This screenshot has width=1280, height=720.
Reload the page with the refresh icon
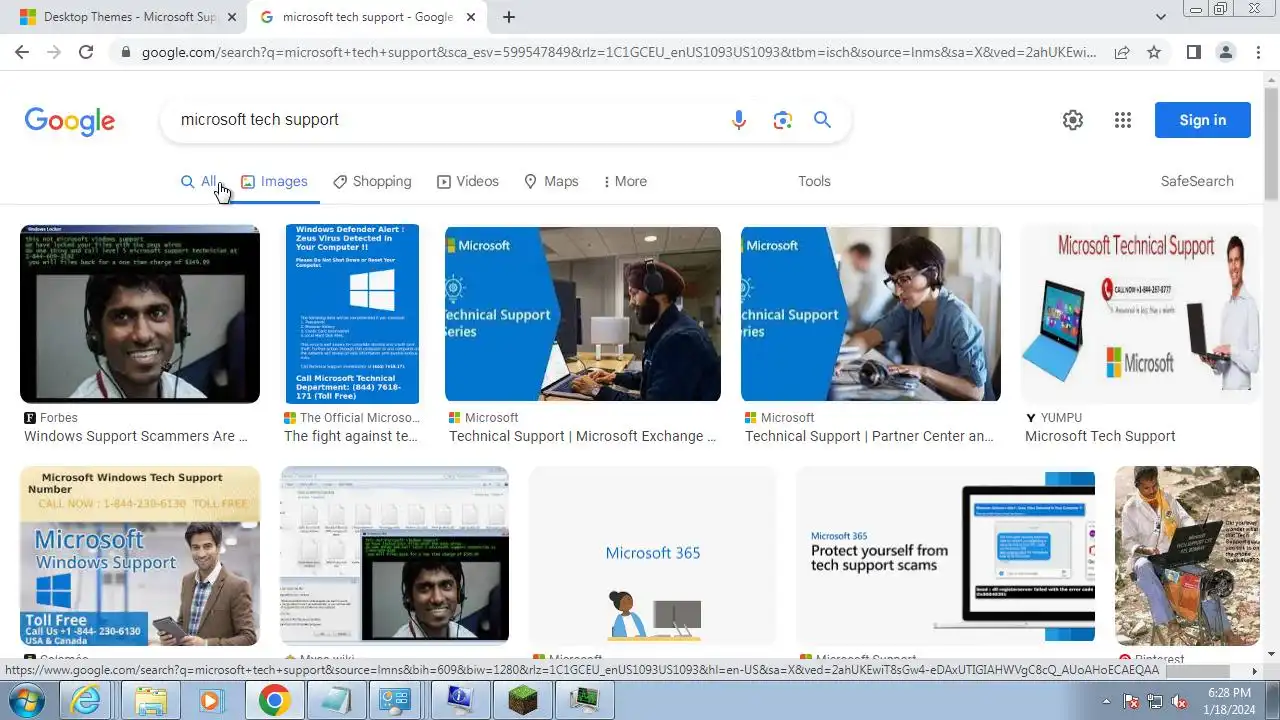pyautogui.click(x=86, y=52)
